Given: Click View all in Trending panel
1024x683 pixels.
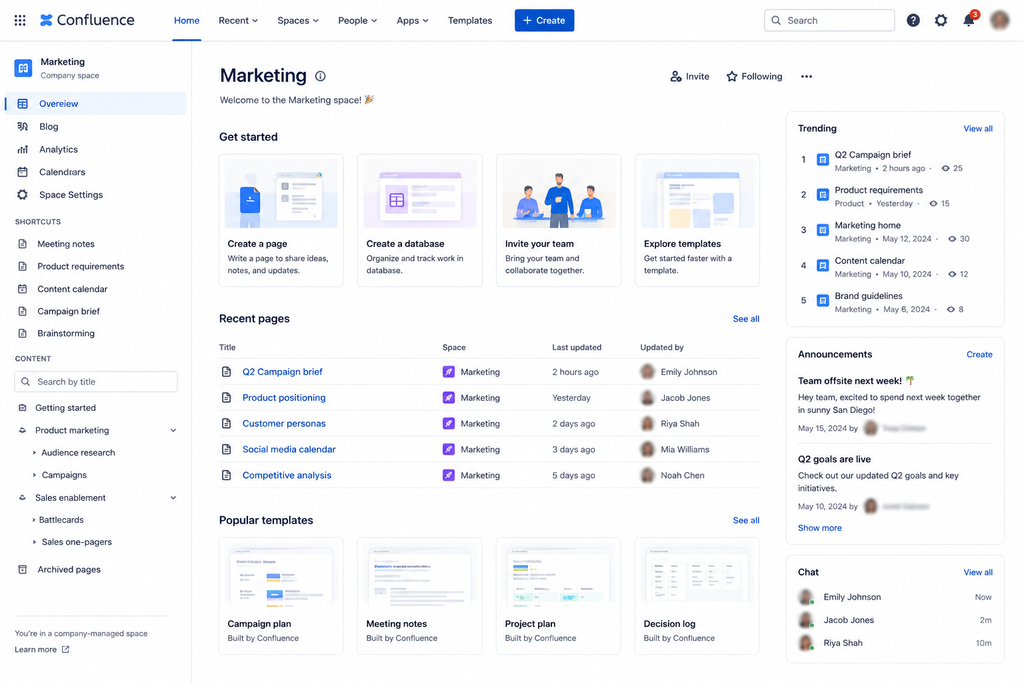Looking at the screenshot, I should click(978, 129).
